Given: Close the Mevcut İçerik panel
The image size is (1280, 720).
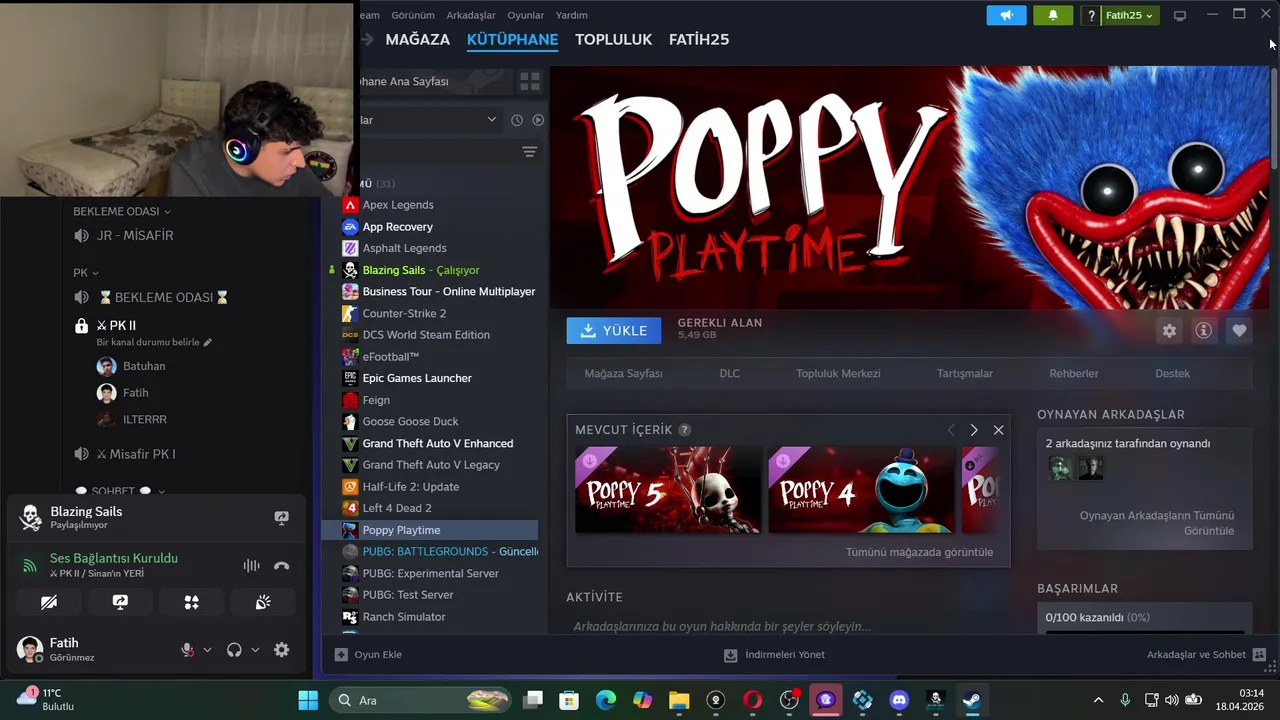Looking at the screenshot, I should click(998, 430).
